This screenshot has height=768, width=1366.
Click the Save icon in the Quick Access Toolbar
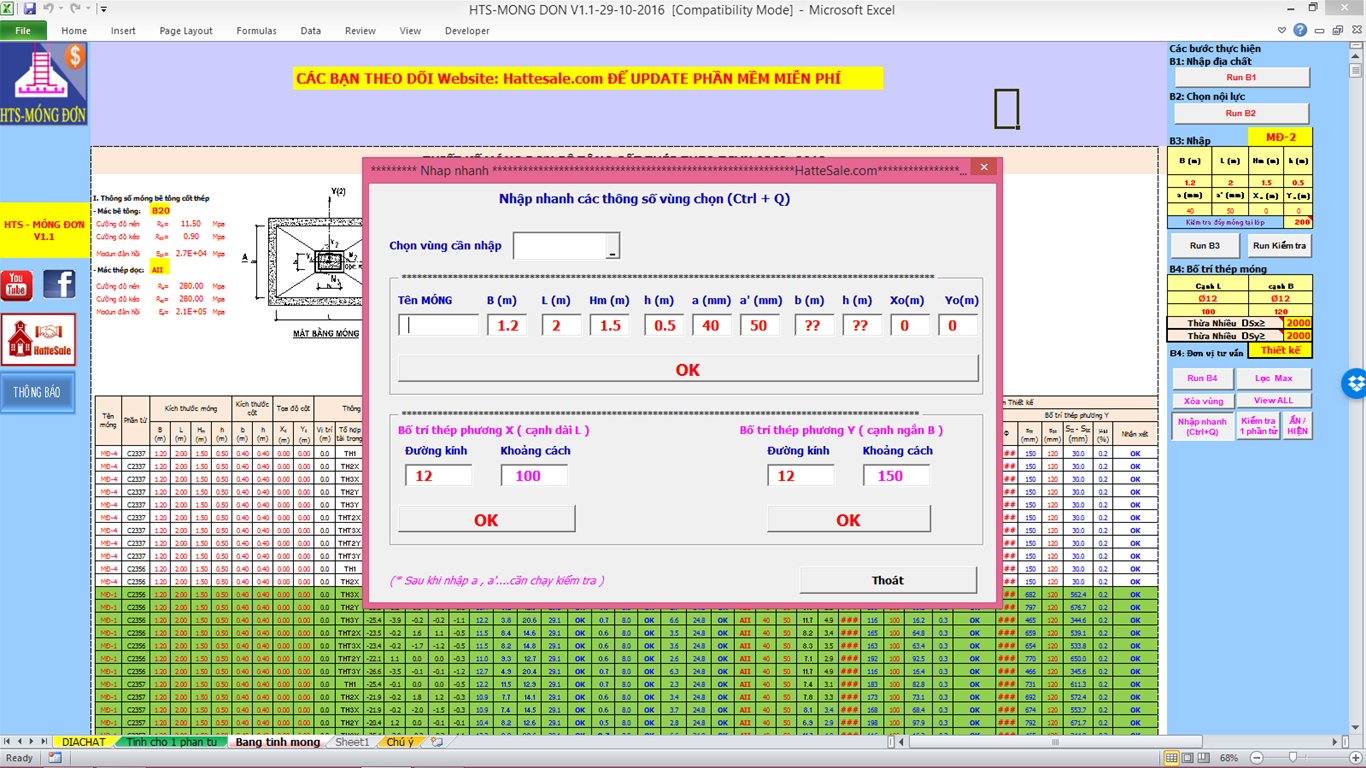click(x=30, y=9)
